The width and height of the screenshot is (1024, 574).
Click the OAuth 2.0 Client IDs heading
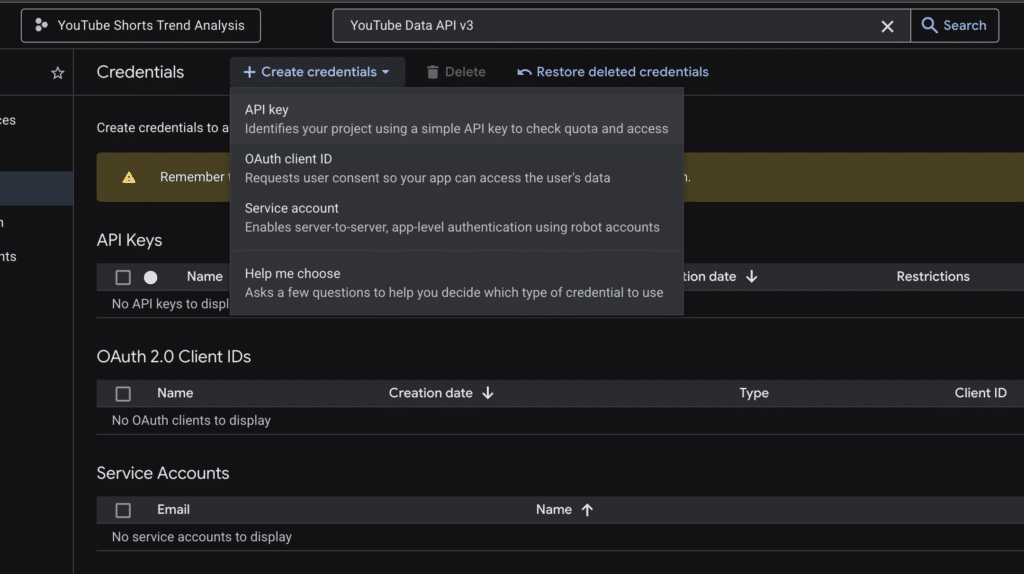click(174, 357)
